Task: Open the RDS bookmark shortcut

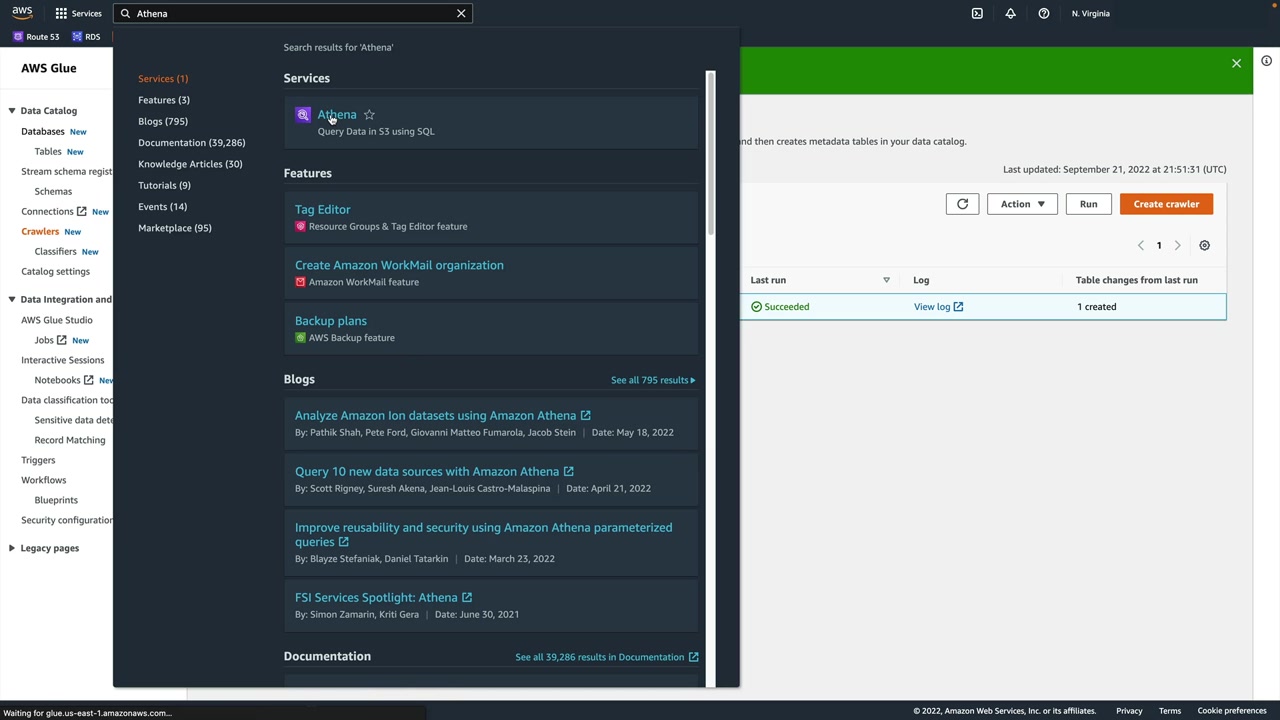Action: click(x=86, y=37)
